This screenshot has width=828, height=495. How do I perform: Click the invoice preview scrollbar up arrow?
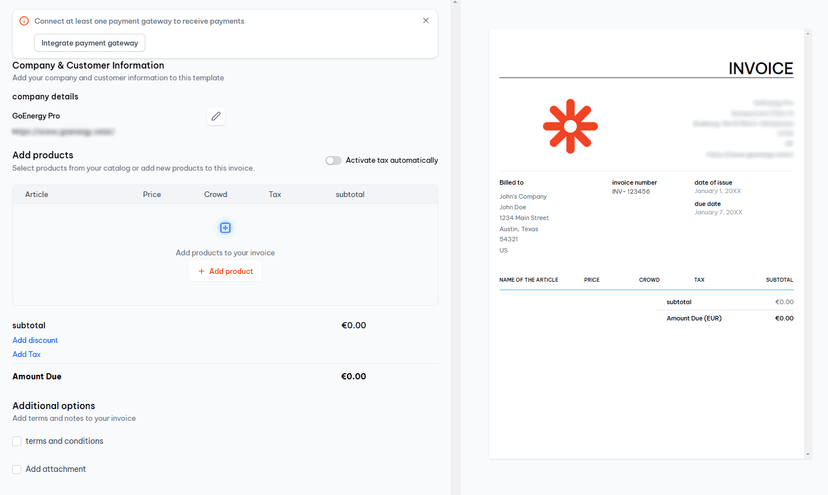(x=807, y=33)
